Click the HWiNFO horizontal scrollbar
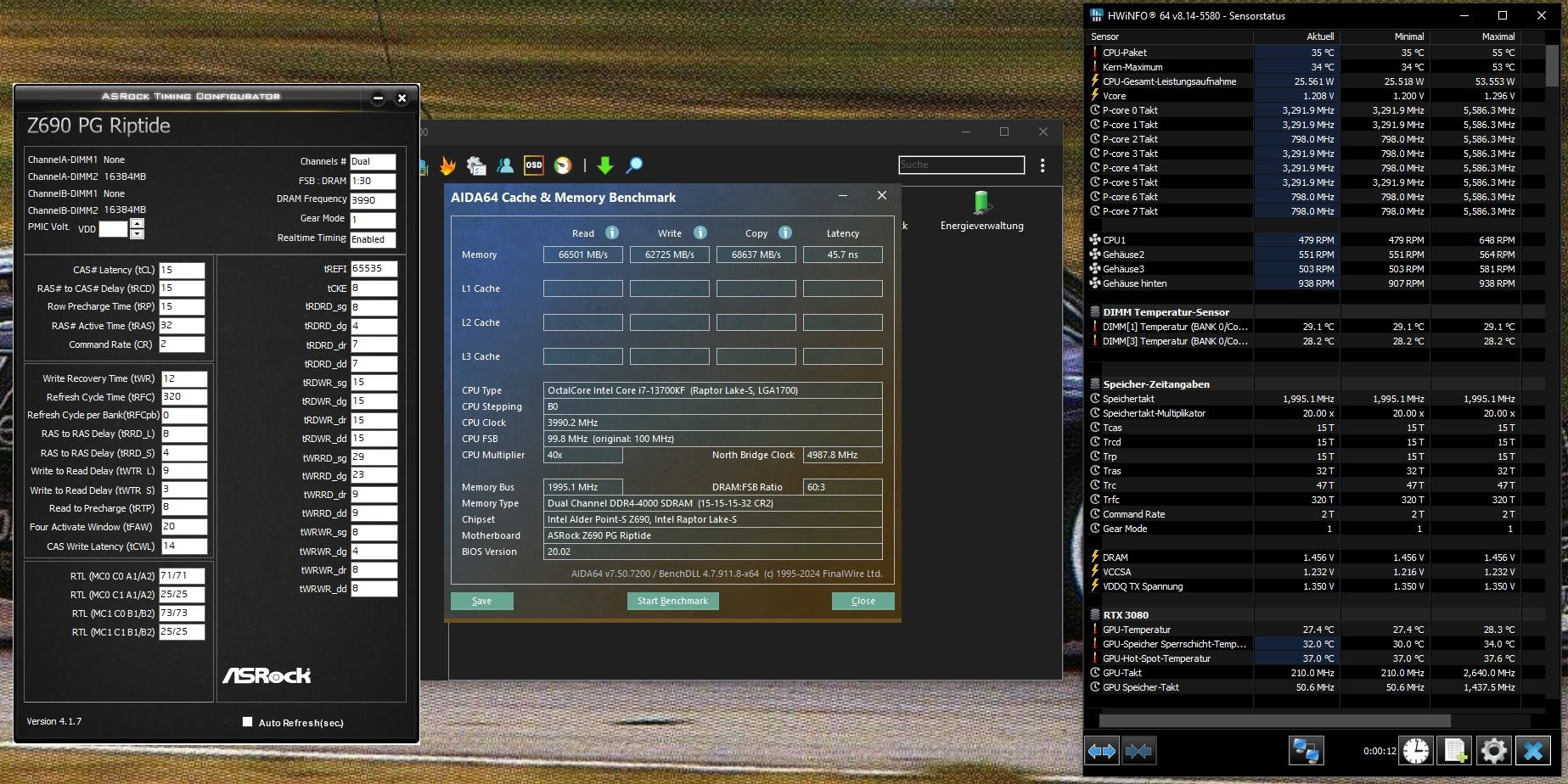Viewport: 1568px width, 784px height. click(1274, 720)
